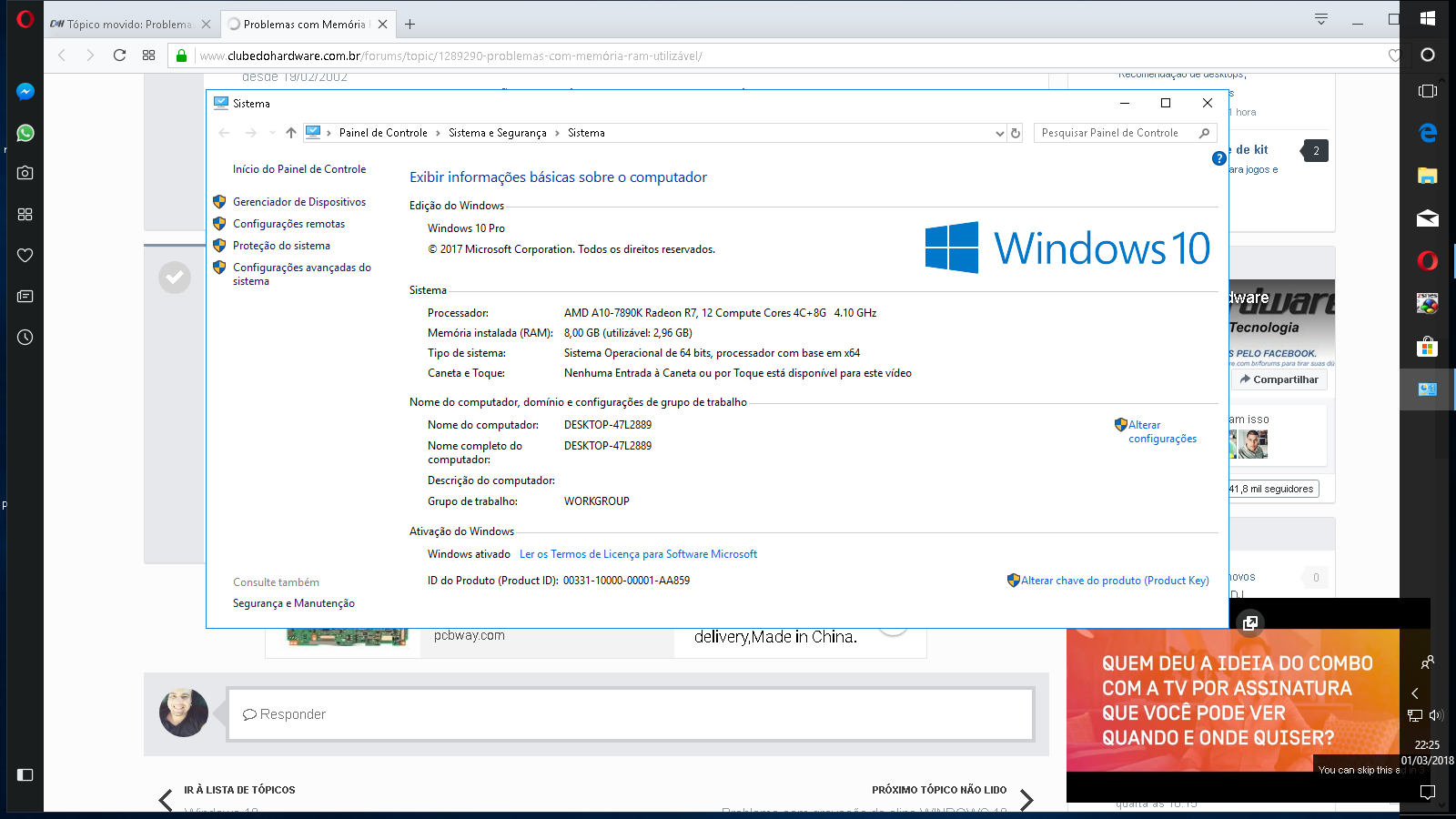Open the Windows Start button
The image size is (1456, 819).
point(1428,18)
